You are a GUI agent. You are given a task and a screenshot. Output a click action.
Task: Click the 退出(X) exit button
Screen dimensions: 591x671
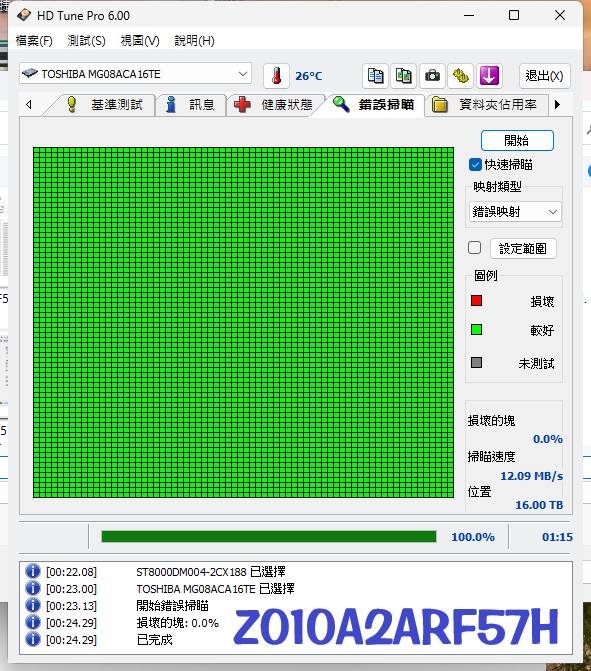coord(544,76)
